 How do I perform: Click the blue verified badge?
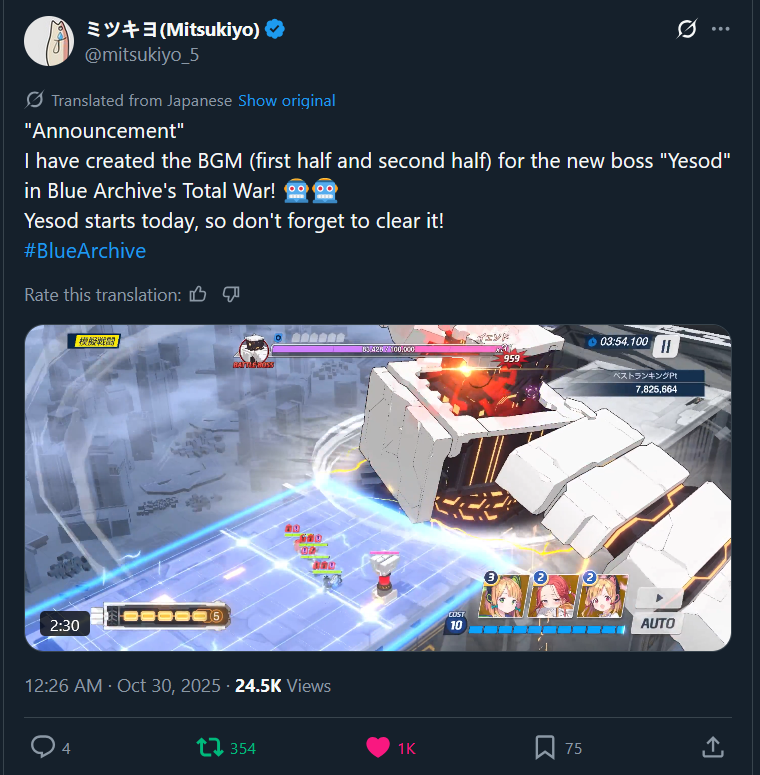[x=275, y=29]
